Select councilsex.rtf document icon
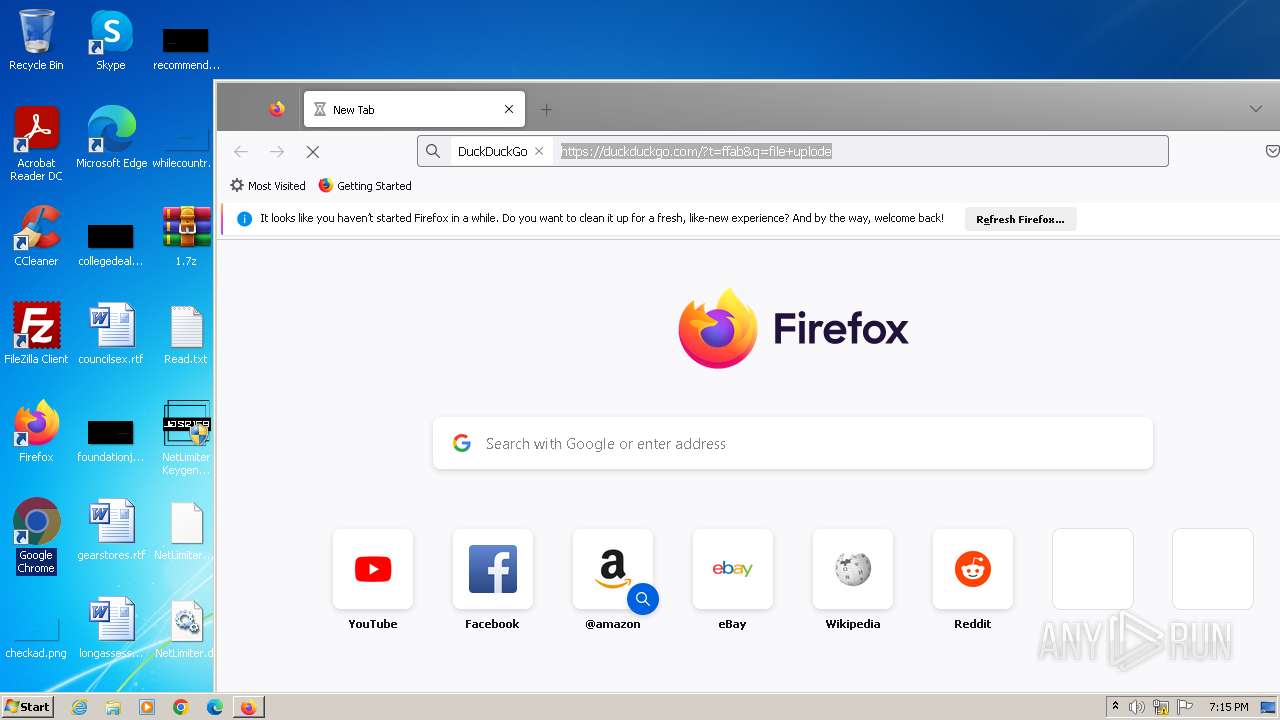The image size is (1280, 720). [x=111, y=334]
